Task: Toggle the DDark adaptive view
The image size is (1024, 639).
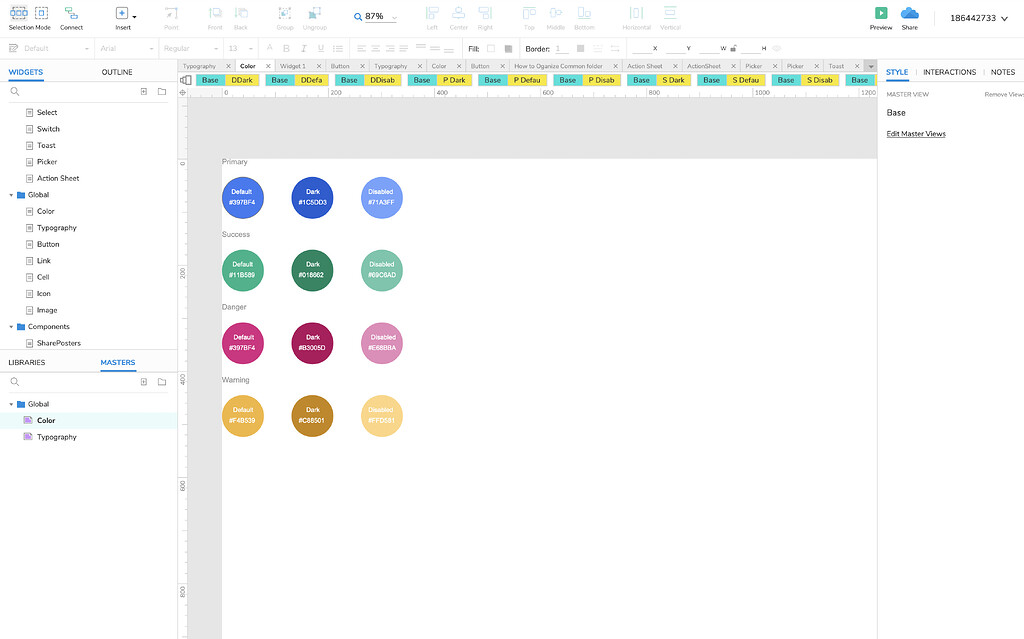Action: tap(241, 80)
